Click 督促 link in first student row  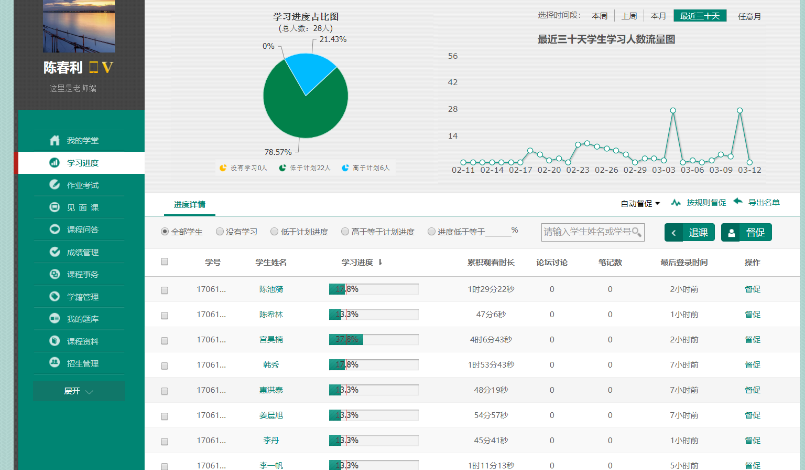tap(752, 289)
